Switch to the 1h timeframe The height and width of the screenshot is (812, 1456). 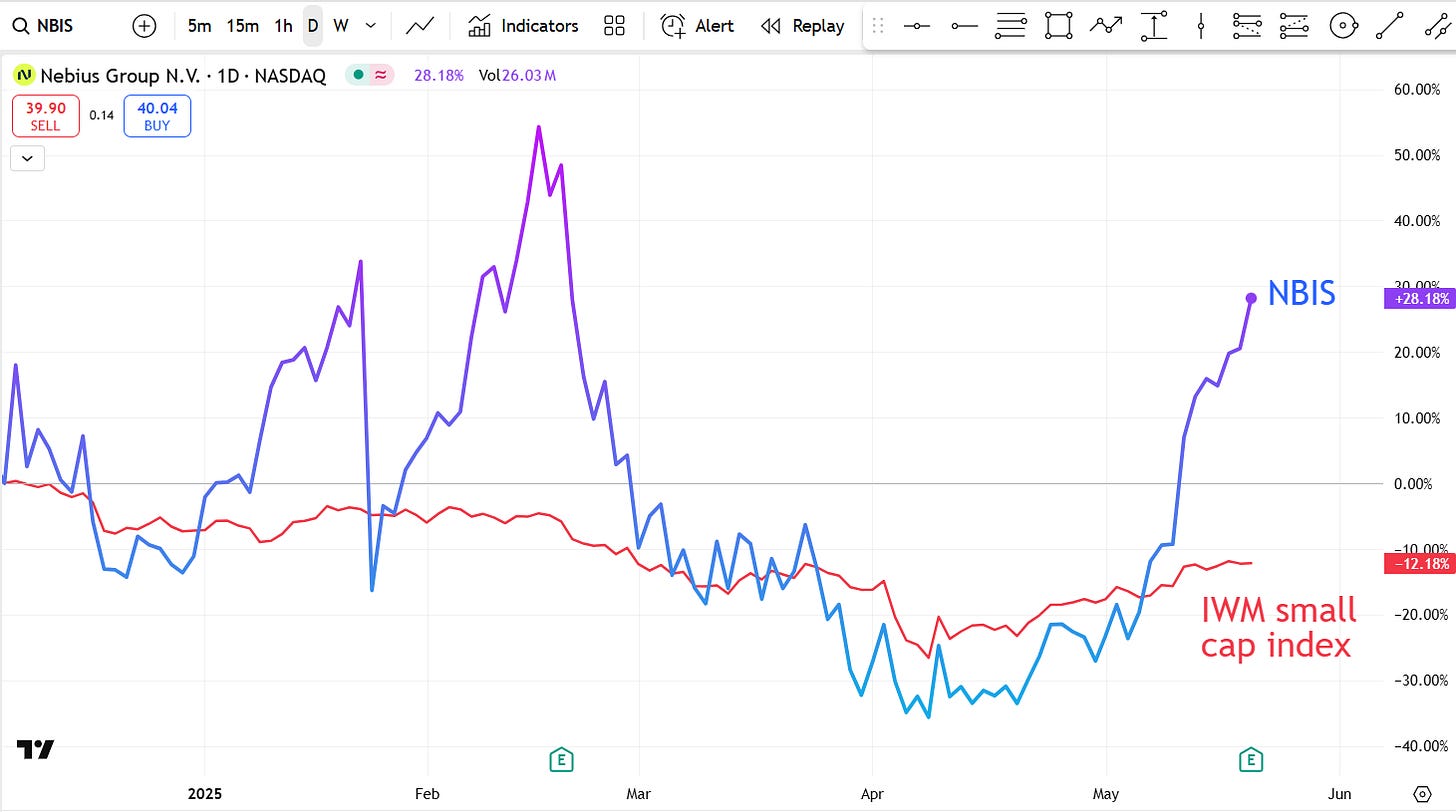point(284,26)
